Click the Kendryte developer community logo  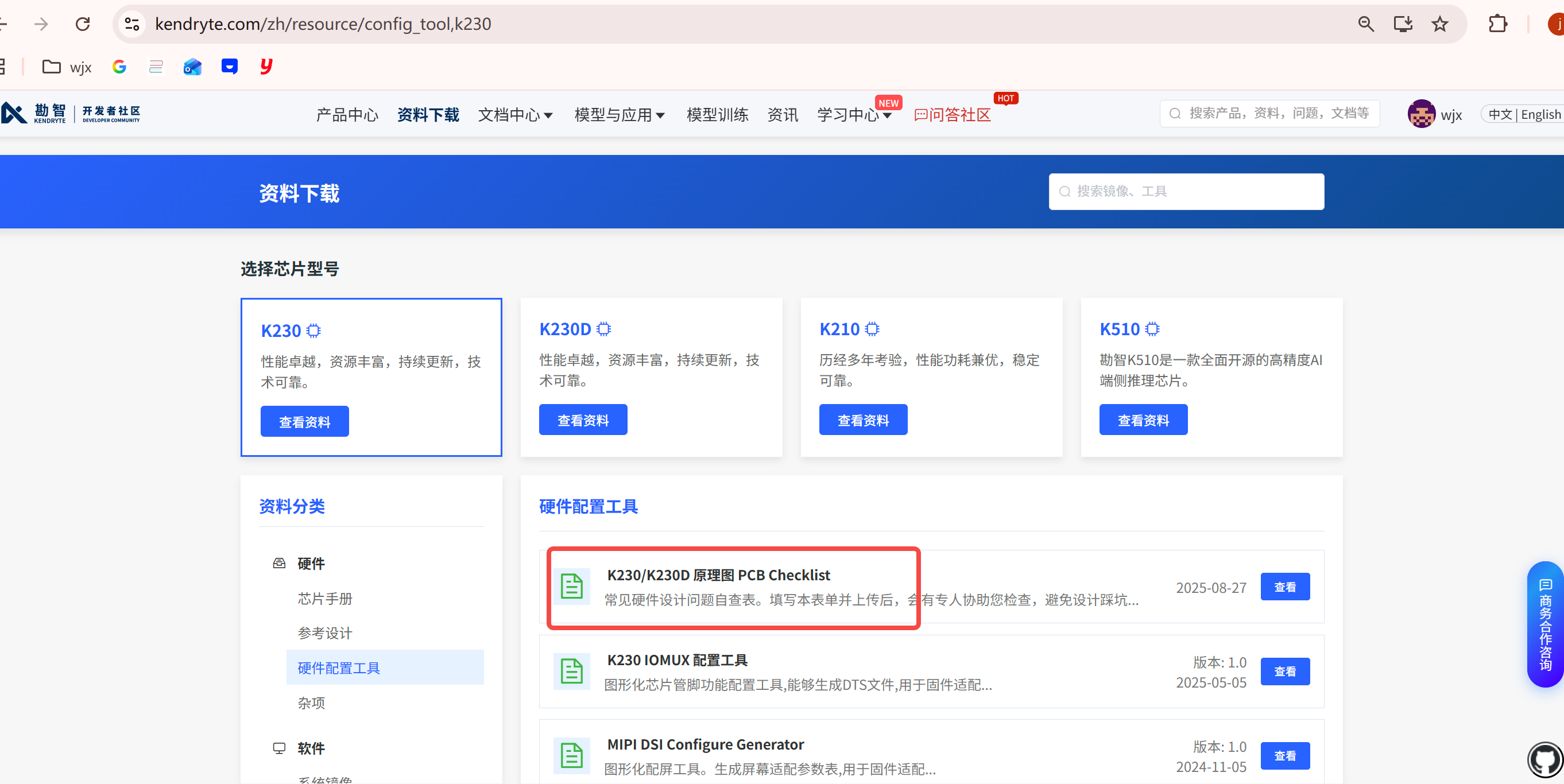click(71, 114)
